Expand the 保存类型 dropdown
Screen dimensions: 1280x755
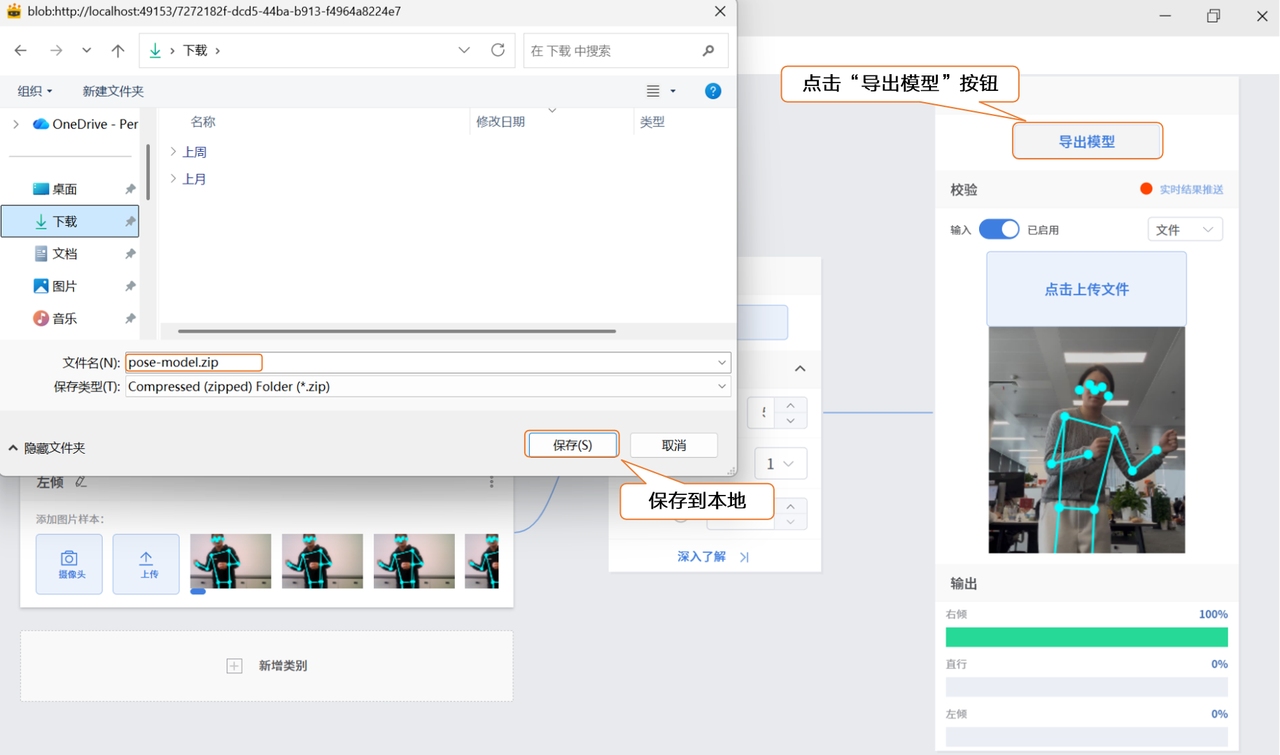point(722,387)
